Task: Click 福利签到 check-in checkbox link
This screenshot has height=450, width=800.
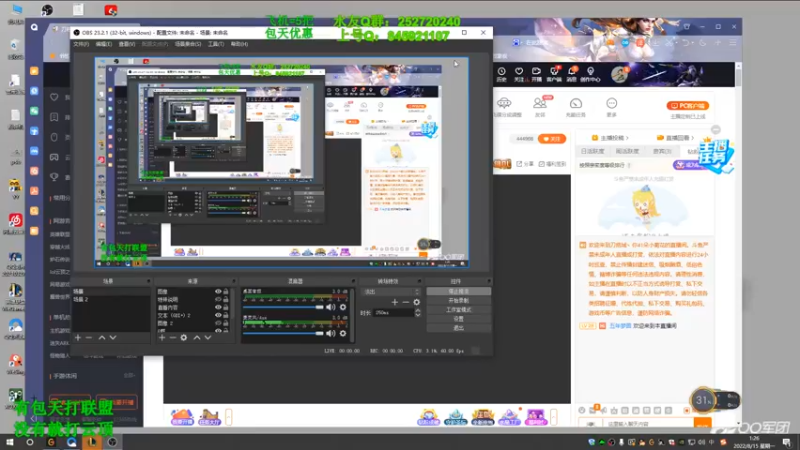Action: pyautogui.click(x=552, y=164)
